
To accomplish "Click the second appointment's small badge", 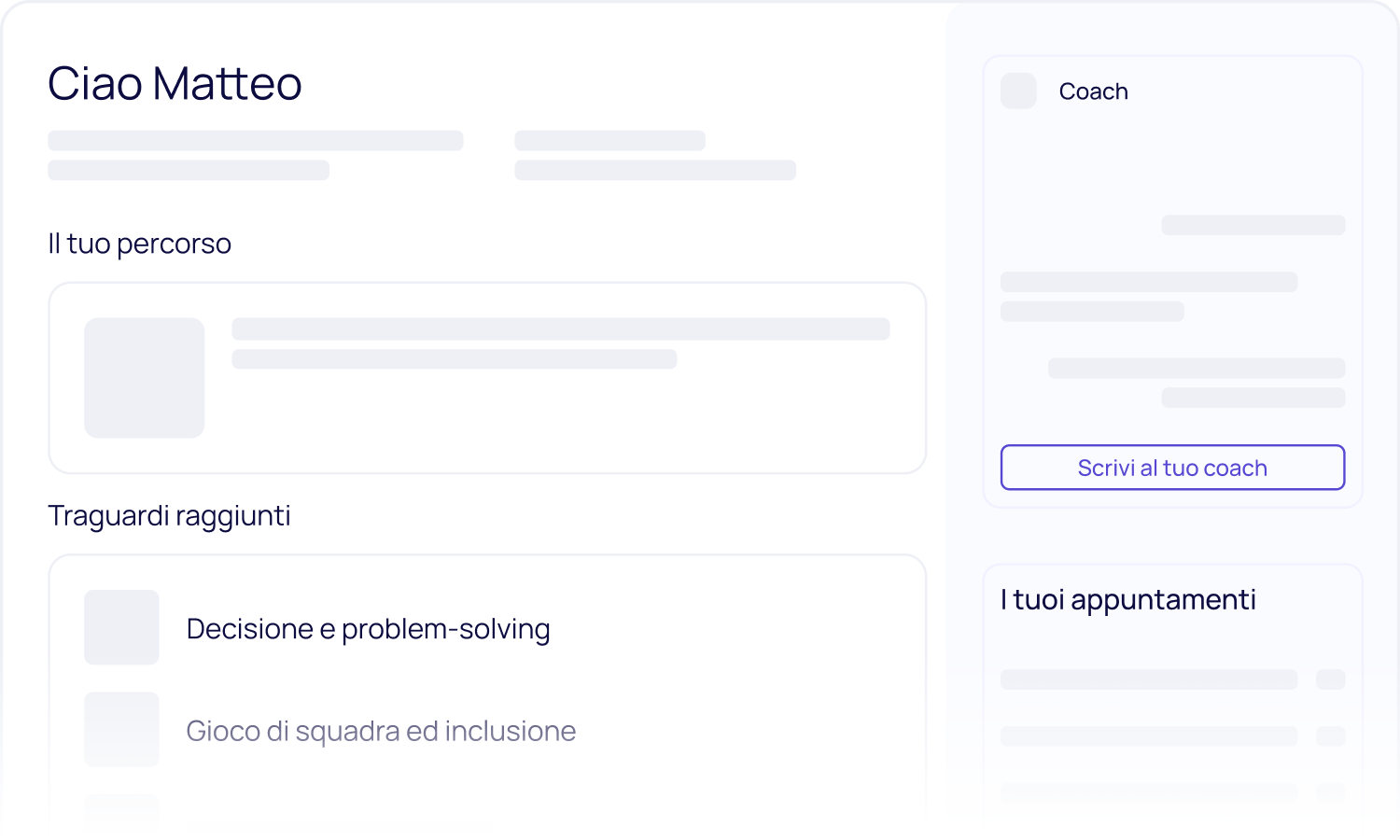I will (x=1330, y=735).
